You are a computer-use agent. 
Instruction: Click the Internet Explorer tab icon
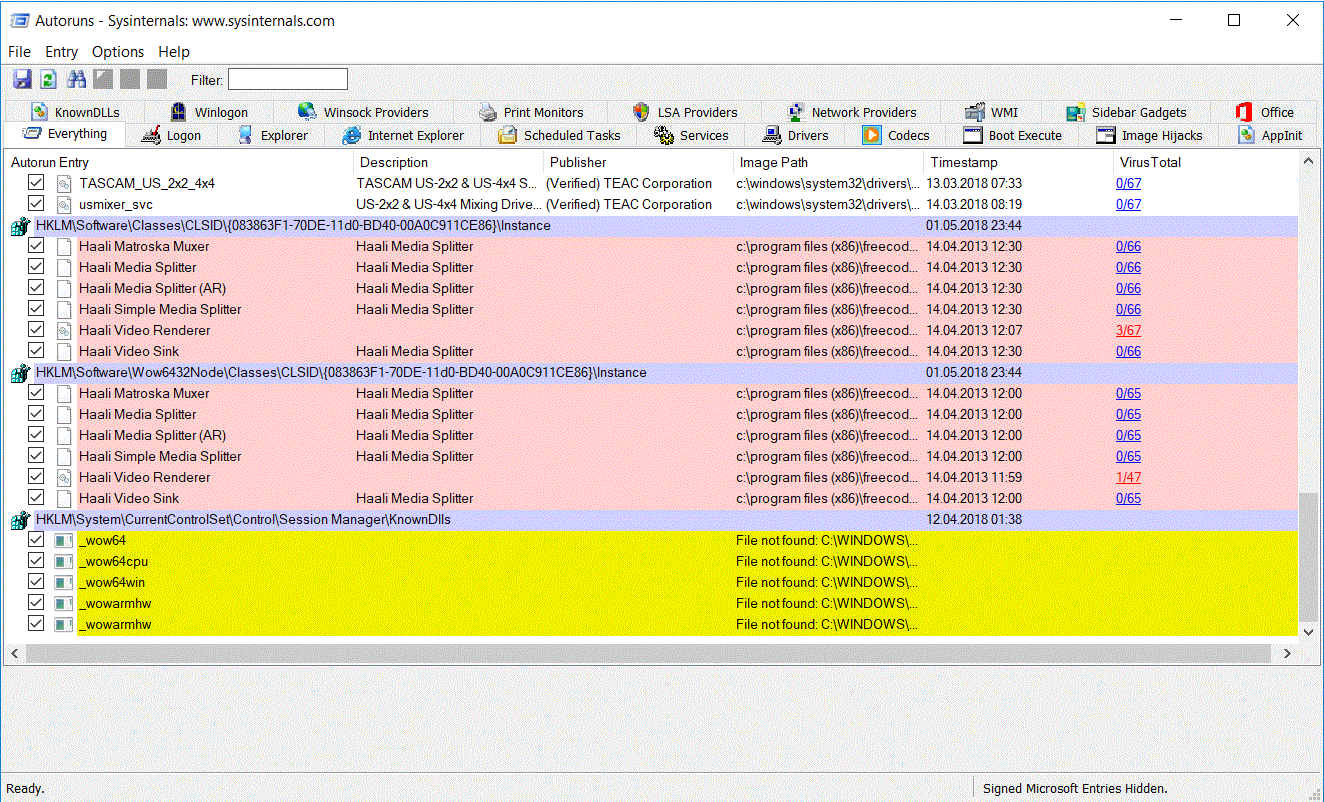(x=351, y=135)
